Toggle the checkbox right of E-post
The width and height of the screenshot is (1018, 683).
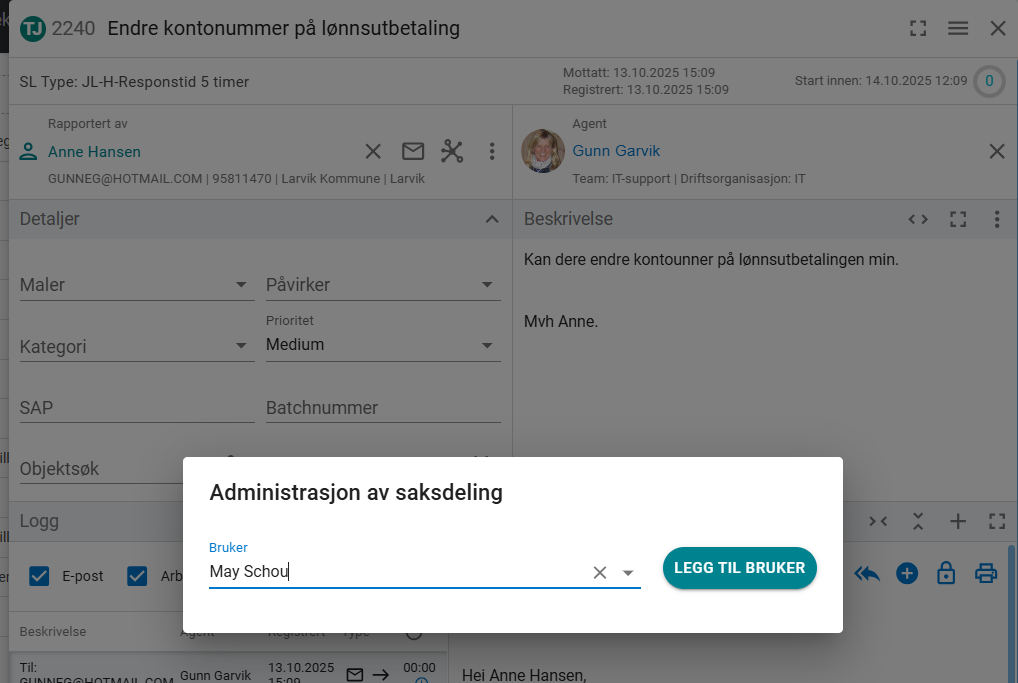(x=138, y=576)
